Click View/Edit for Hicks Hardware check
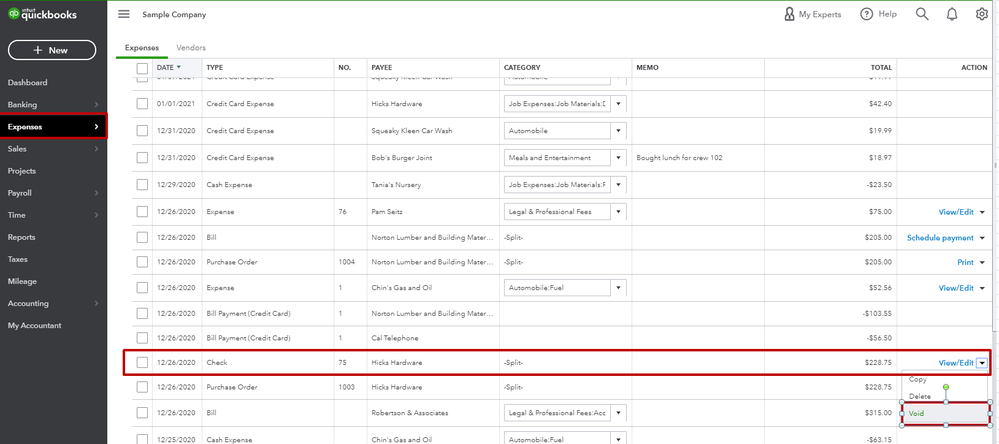The image size is (999, 444). point(956,362)
